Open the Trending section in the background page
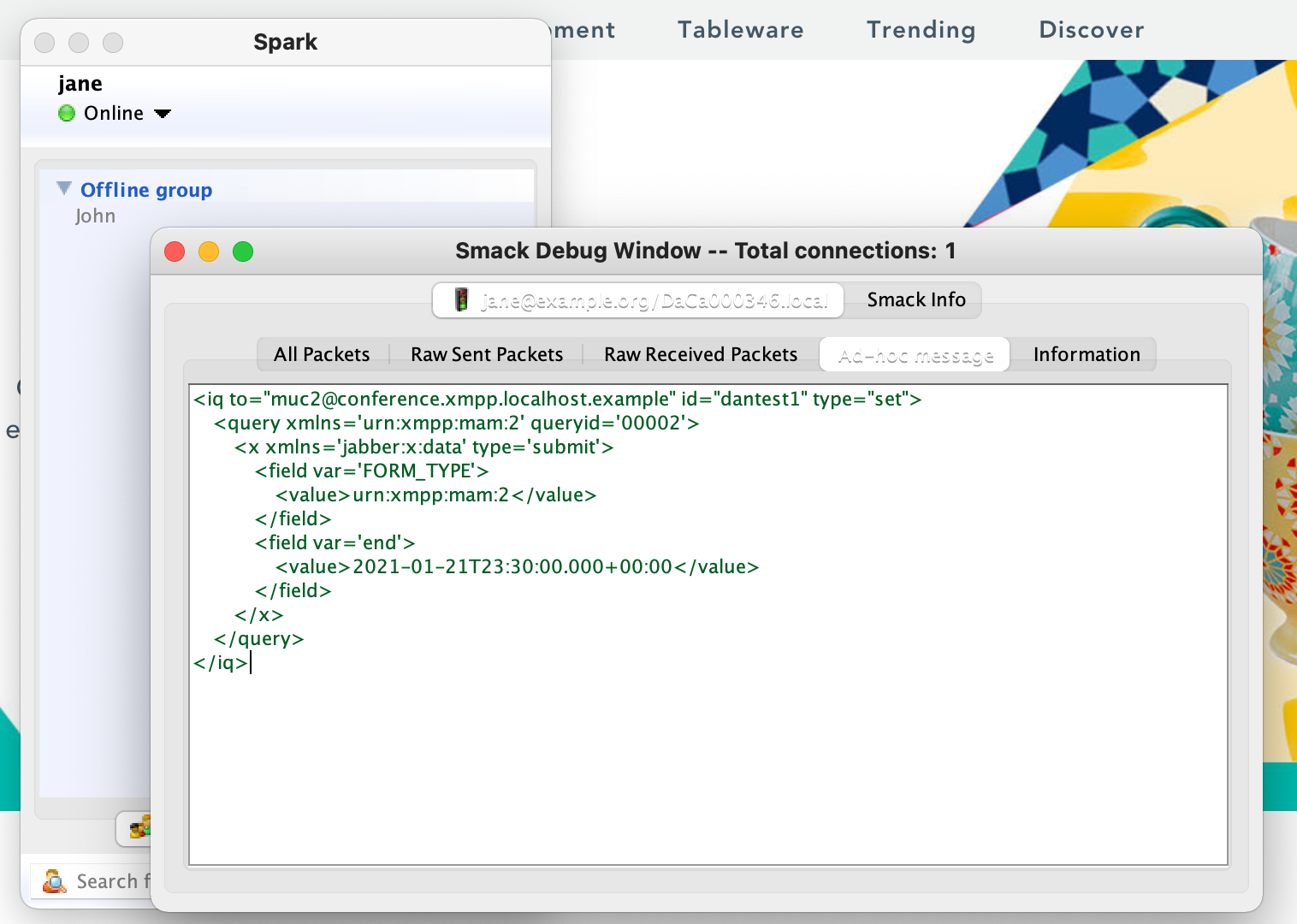1297x924 pixels. pos(921,30)
